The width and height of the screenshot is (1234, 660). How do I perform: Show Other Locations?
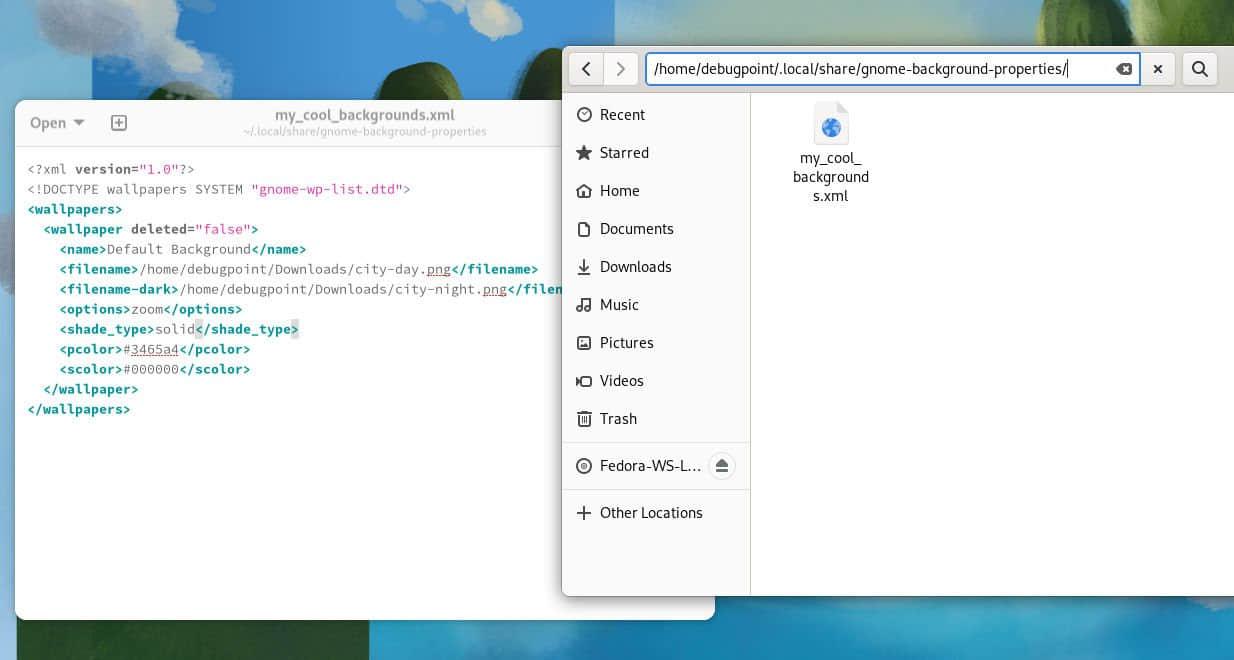pyautogui.click(x=651, y=513)
